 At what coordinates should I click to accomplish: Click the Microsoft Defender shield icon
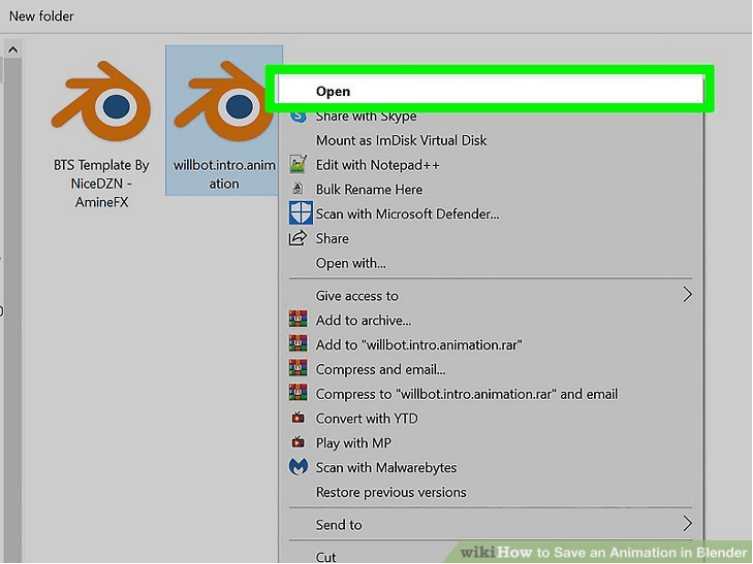[299, 213]
